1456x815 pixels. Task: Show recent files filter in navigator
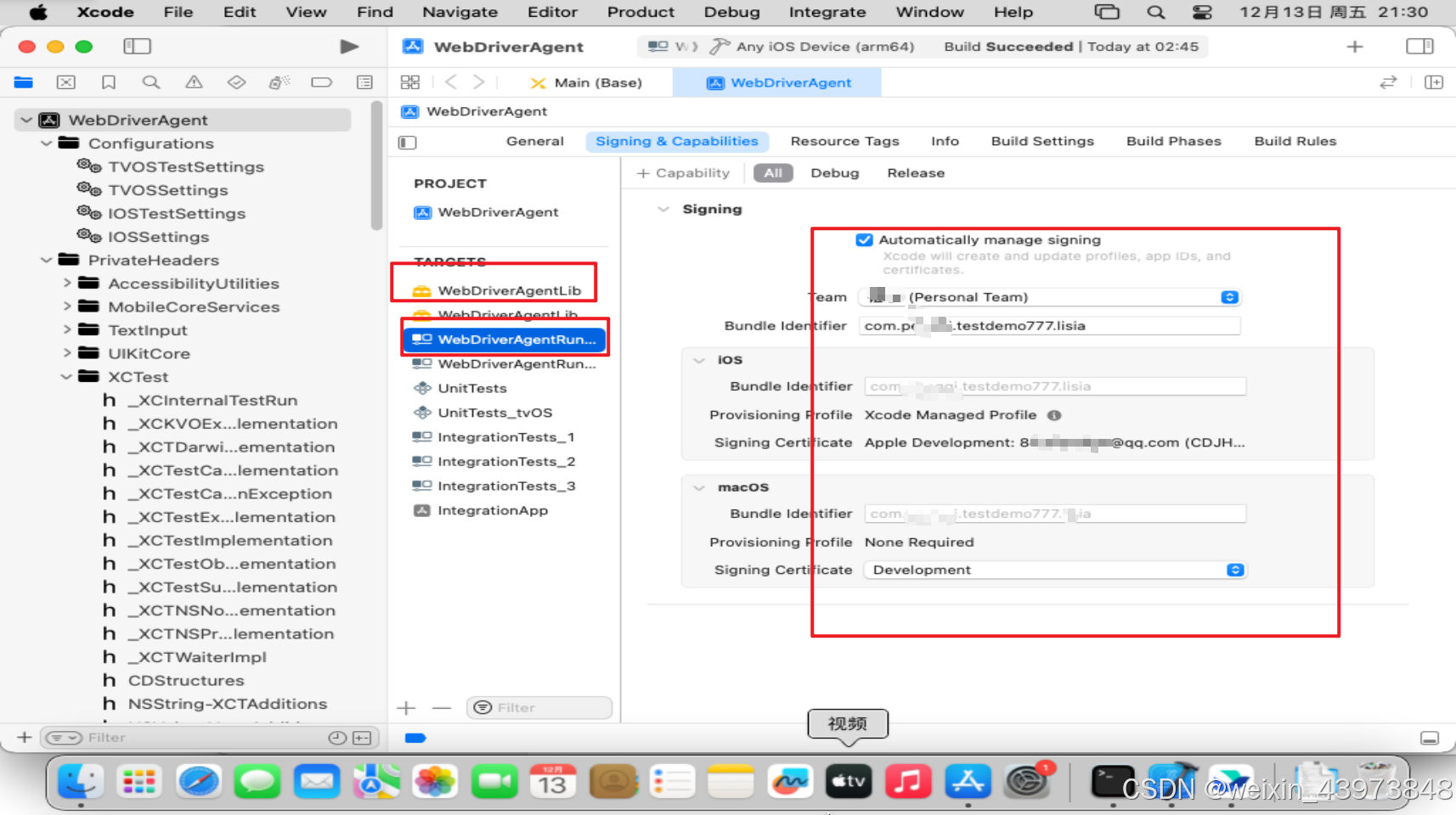click(x=337, y=738)
